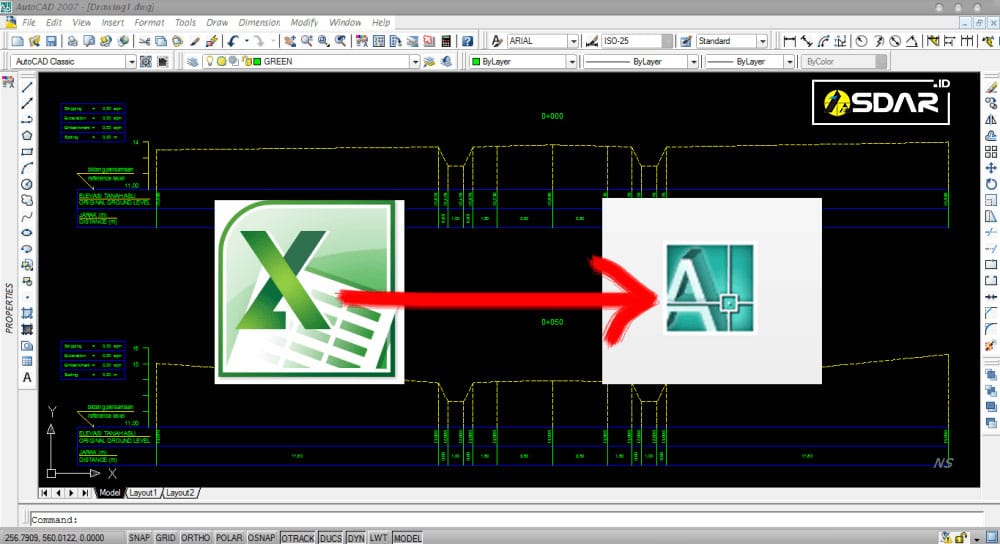Open the ByLayer linetype dropdown
This screenshot has width=1000, height=544.
(693, 62)
